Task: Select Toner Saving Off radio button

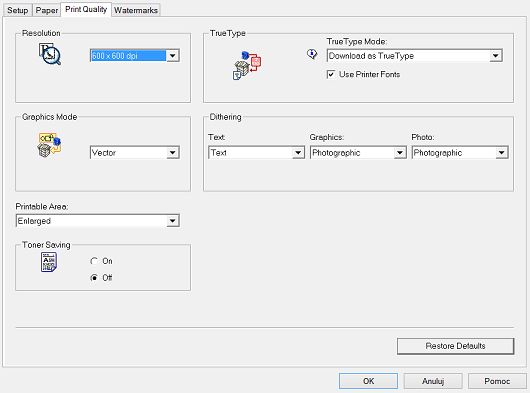Action: click(94, 278)
